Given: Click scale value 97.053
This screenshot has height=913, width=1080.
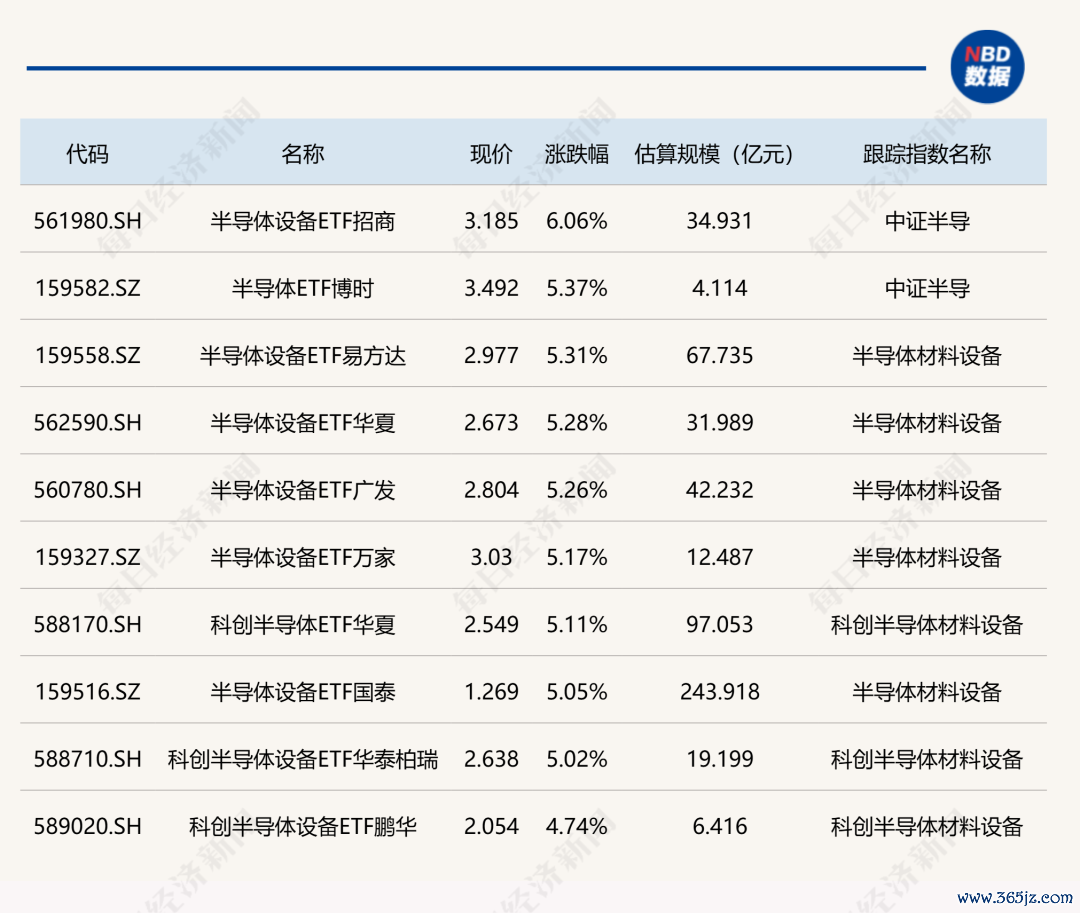Looking at the screenshot, I should tap(719, 624).
